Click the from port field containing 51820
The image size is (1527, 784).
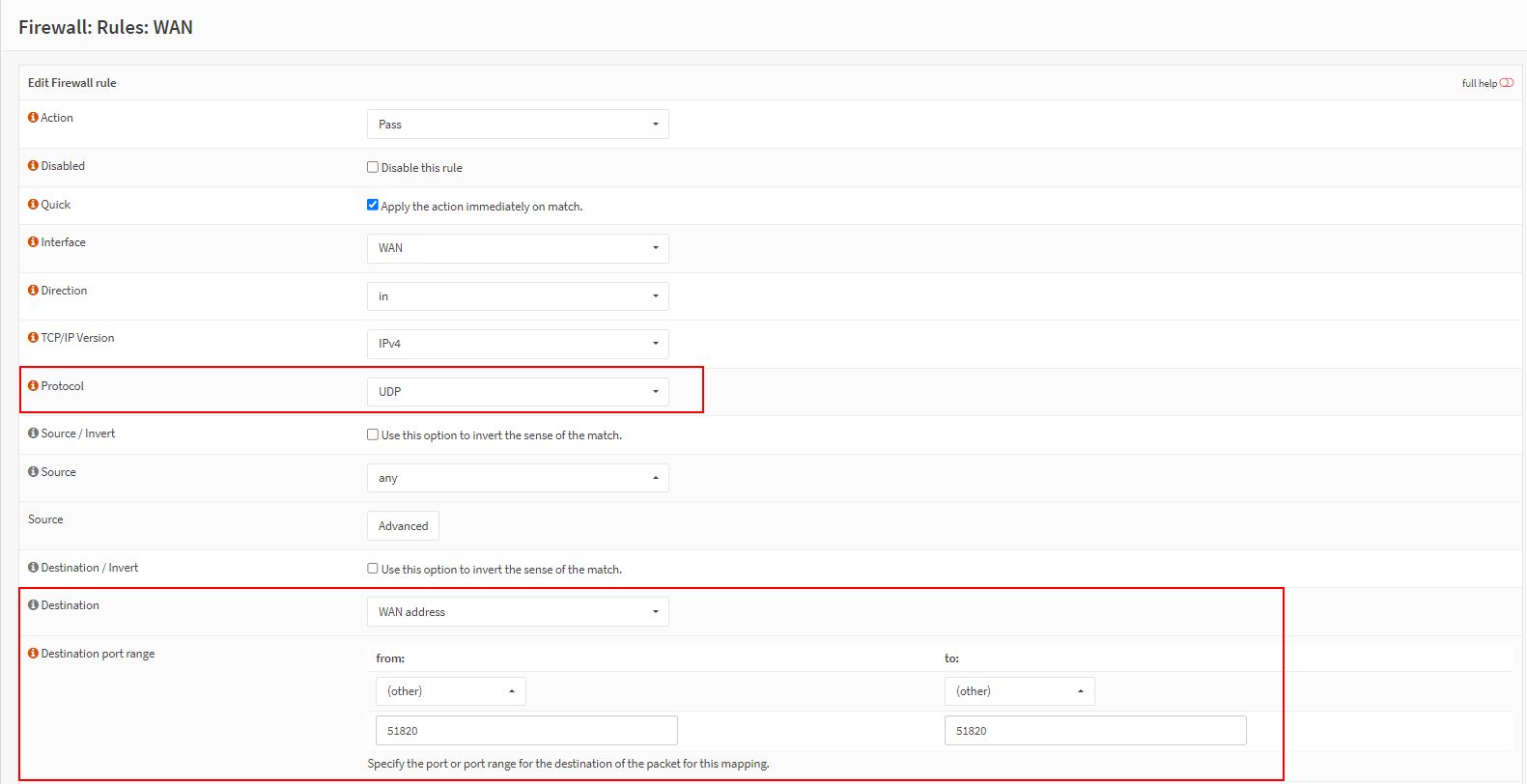click(x=526, y=731)
